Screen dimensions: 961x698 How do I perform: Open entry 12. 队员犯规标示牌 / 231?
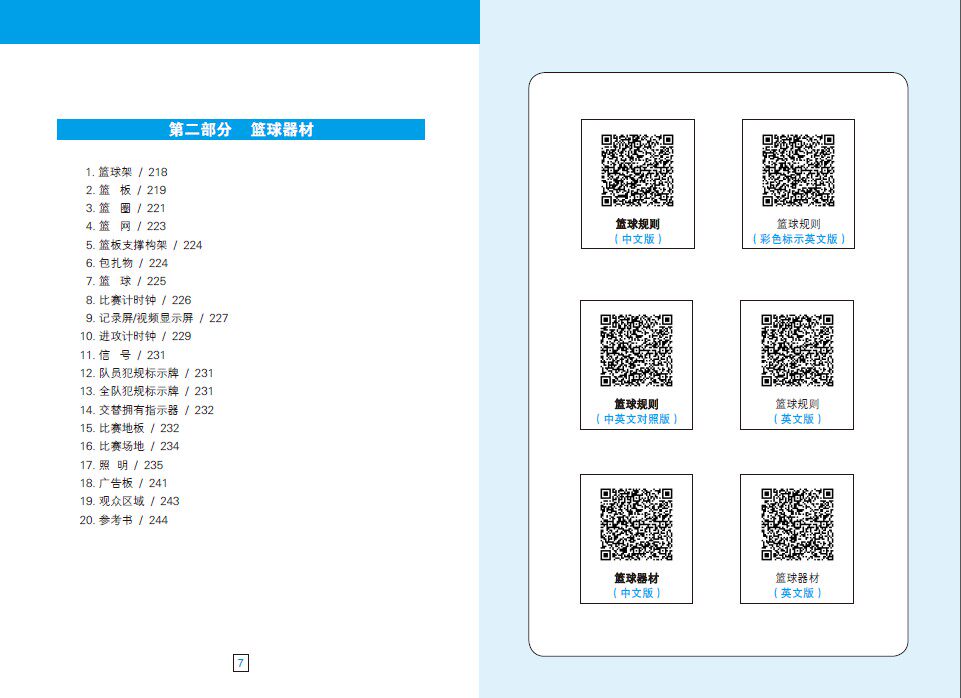pyautogui.click(x=146, y=373)
